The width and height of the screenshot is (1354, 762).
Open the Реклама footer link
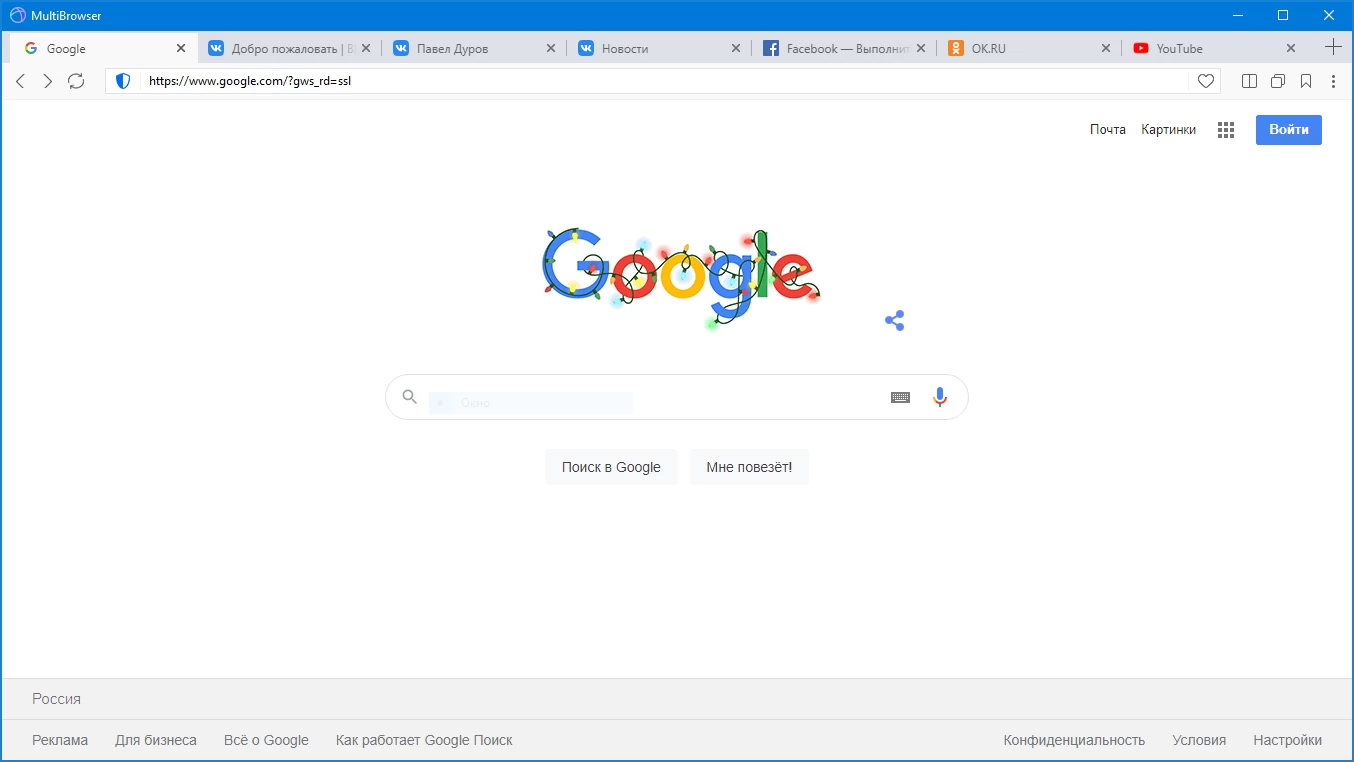(x=60, y=741)
